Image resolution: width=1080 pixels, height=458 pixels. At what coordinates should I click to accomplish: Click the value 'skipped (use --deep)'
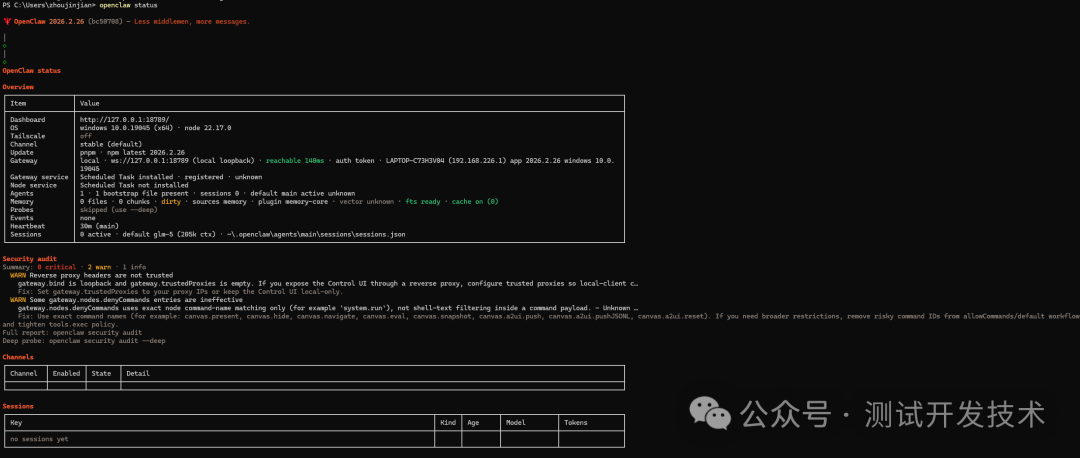pyautogui.click(x=118, y=210)
